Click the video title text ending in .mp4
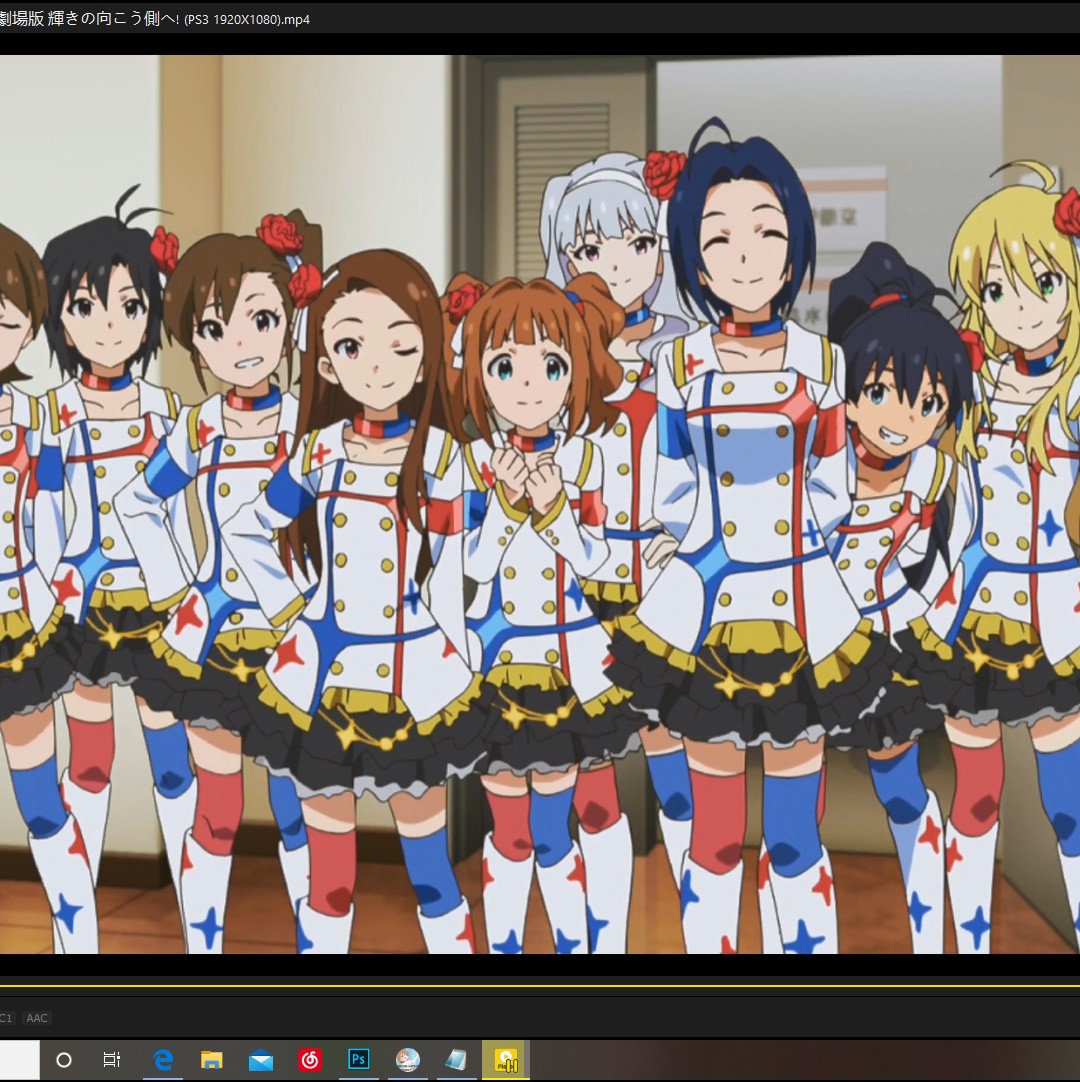Viewport: 1080px width, 1082px height. click(x=155, y=19)
